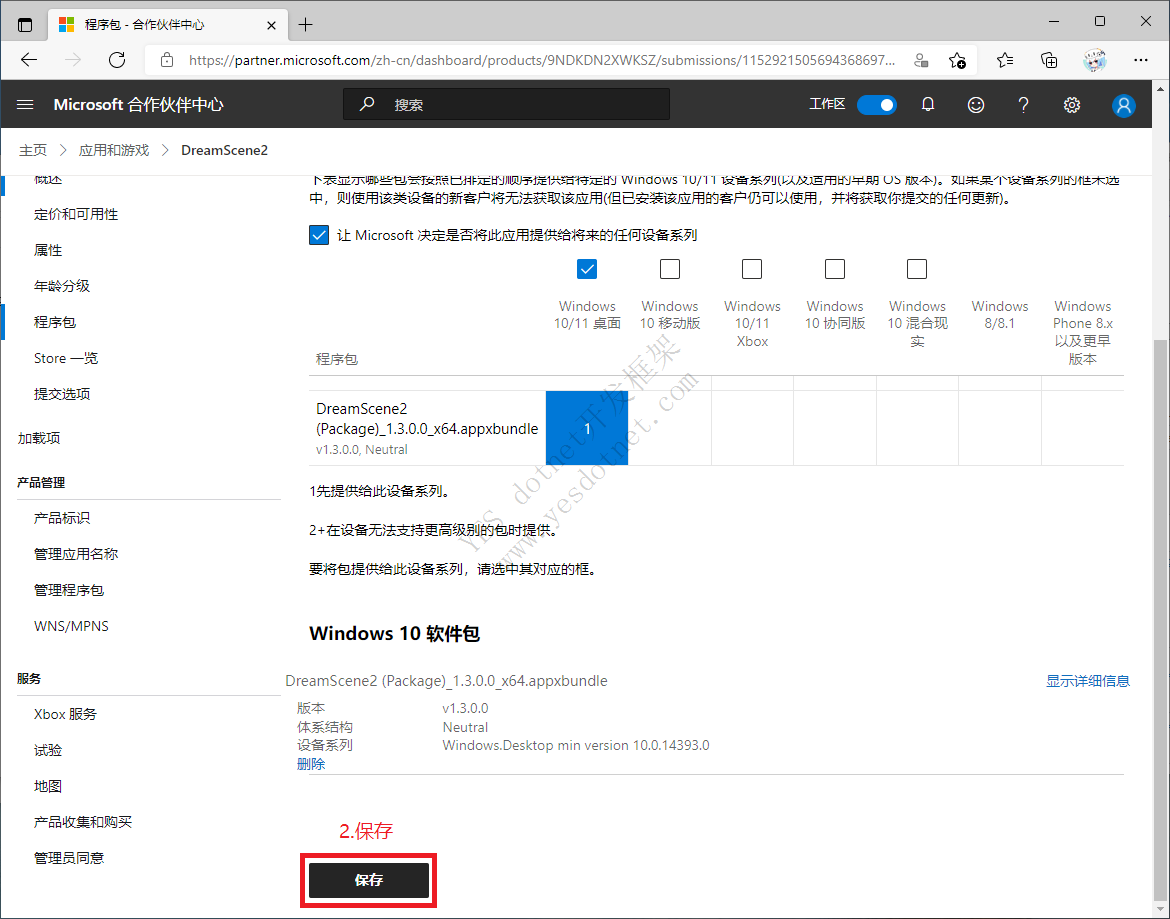Image resolution: width=1170 pixels, height=919 pixels.
Task: Reload the current page
Action: (x=117, y=60)
